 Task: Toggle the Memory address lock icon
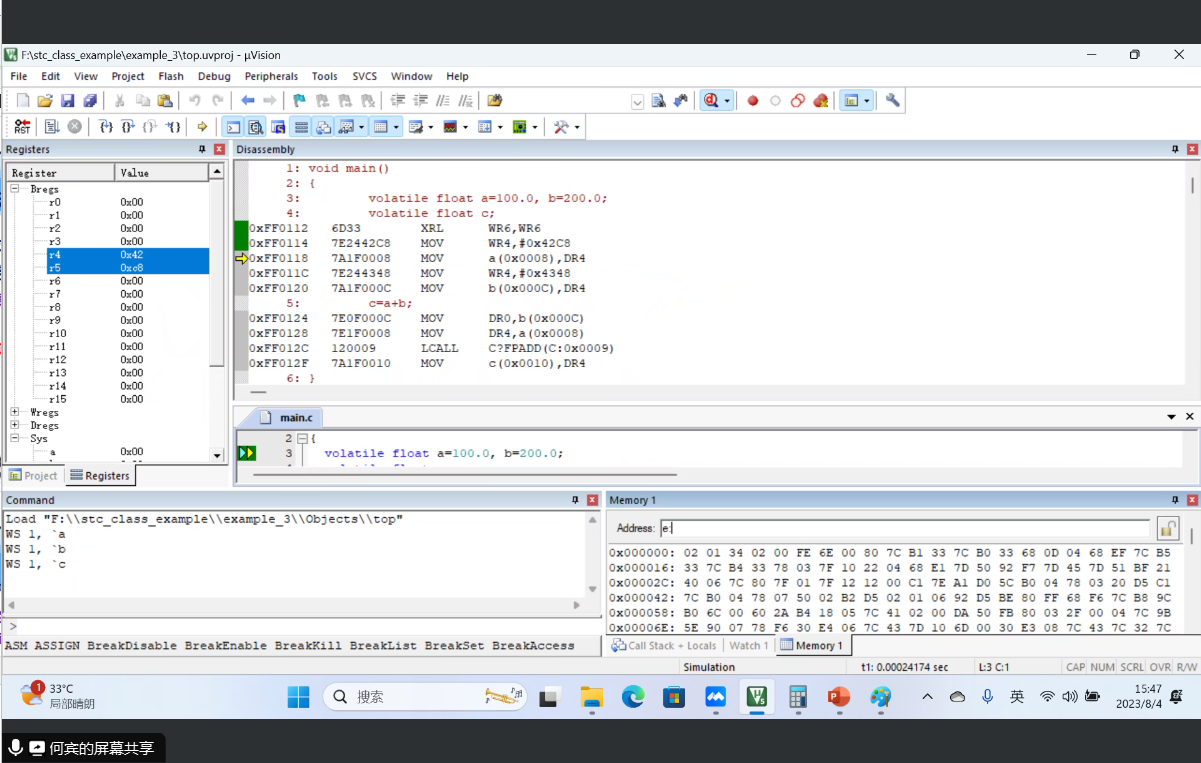[1168, 527]
